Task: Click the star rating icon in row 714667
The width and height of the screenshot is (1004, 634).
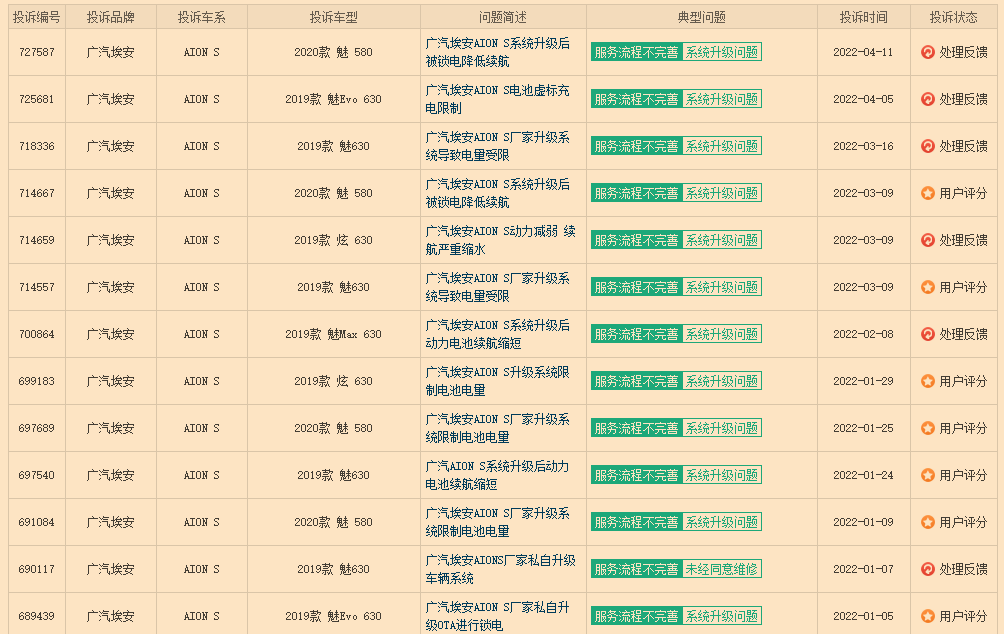Action: coord(927,193)
